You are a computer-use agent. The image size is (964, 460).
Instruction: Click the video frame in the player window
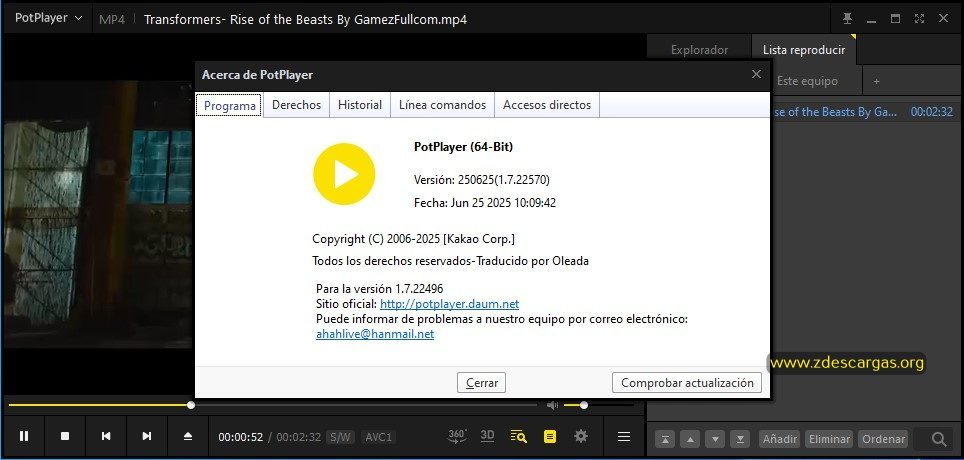tap(98, 215)
